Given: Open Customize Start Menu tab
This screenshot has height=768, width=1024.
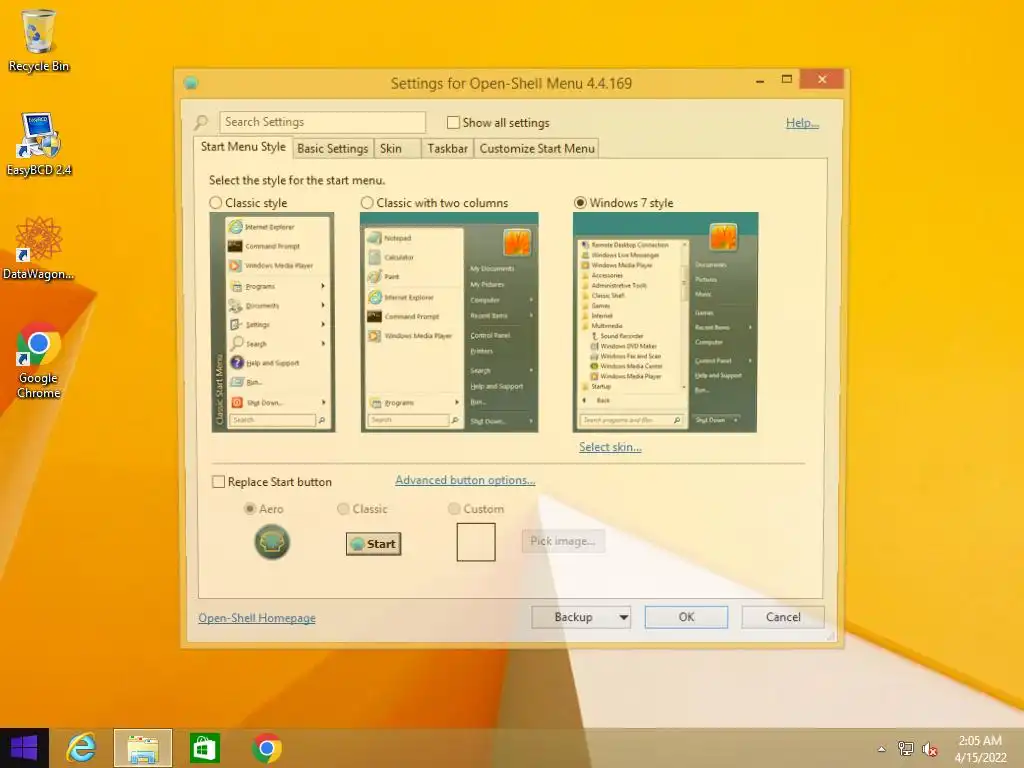Looking at the screenshot, I should 537,149.
